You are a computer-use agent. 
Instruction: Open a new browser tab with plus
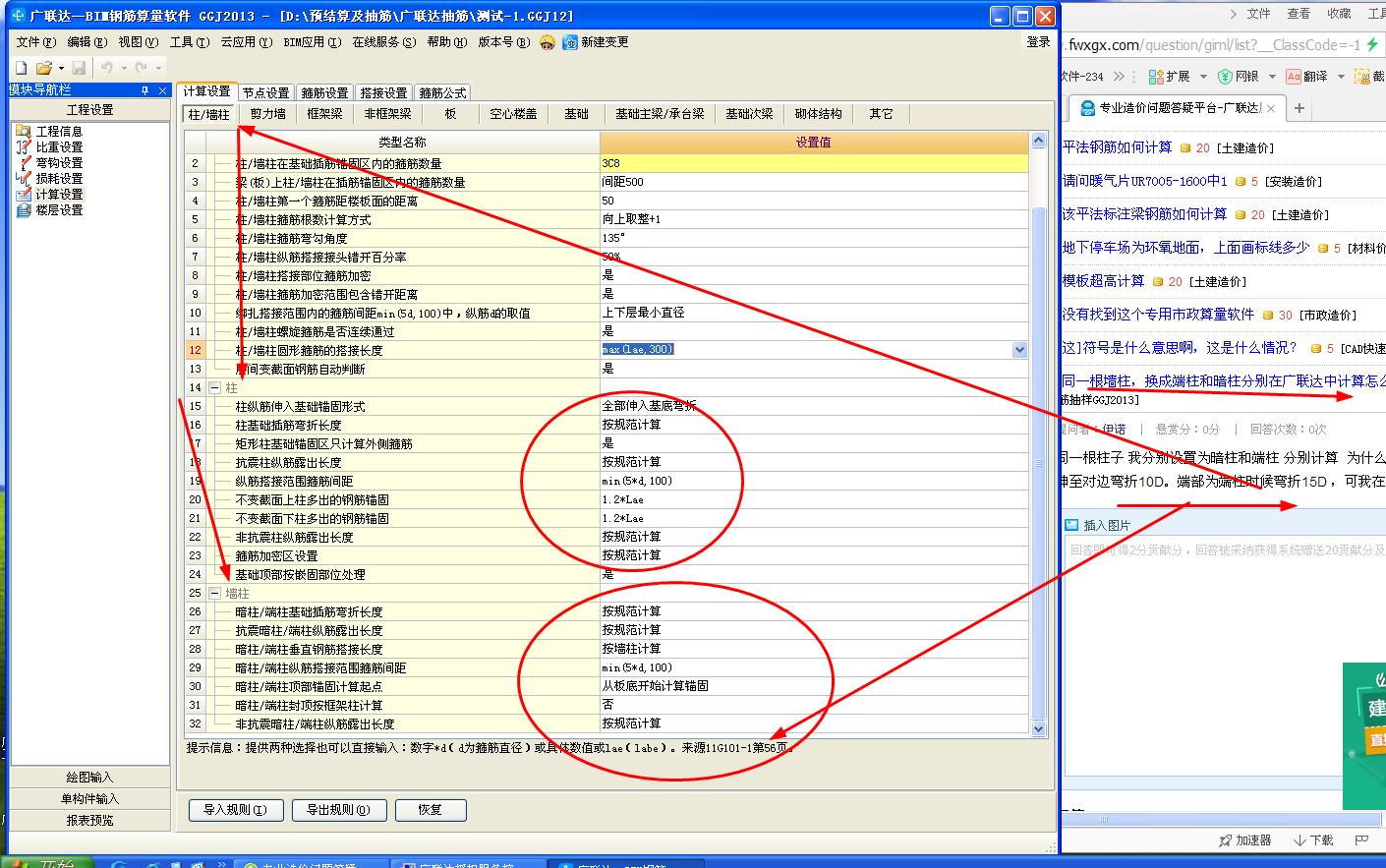1299,108
